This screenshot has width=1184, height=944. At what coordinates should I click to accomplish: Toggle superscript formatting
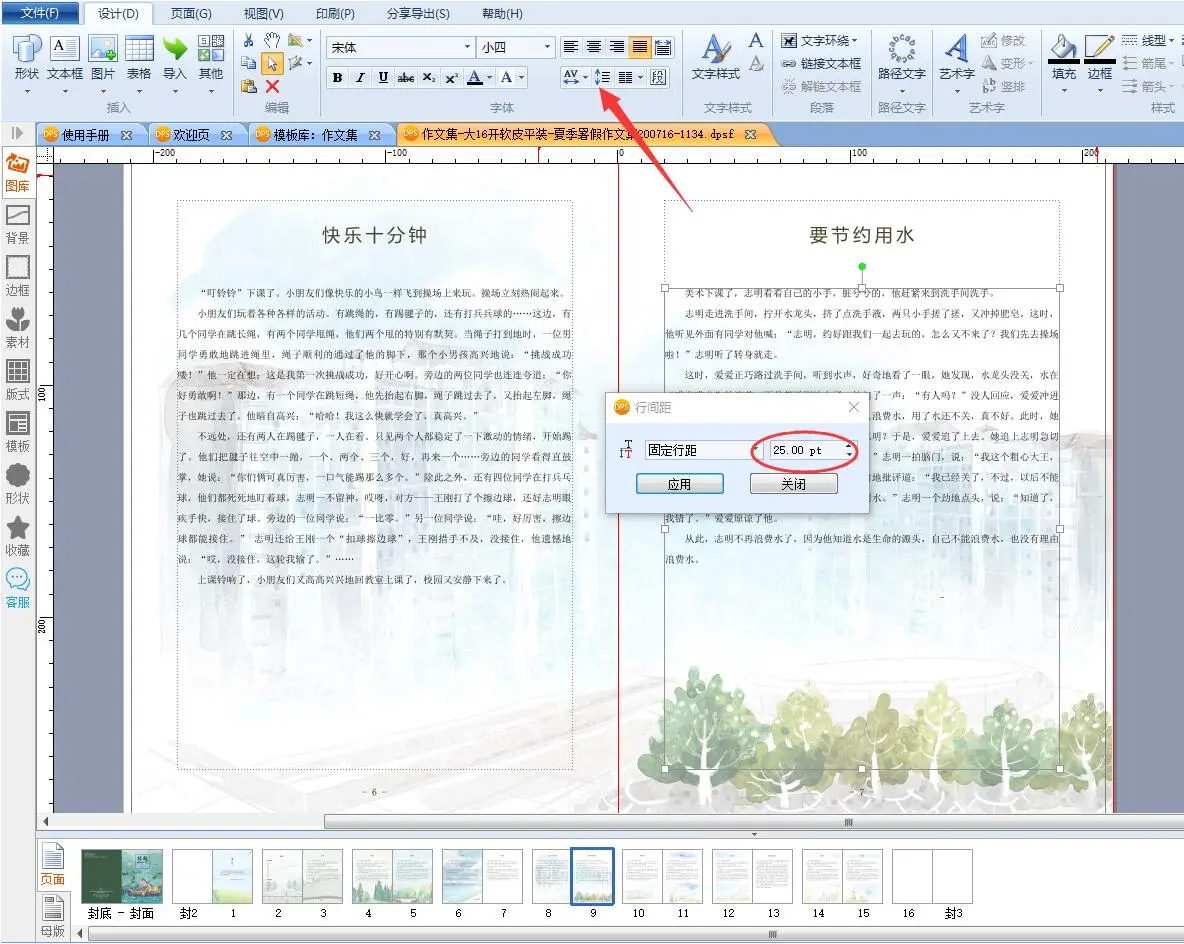pos(451,77)
